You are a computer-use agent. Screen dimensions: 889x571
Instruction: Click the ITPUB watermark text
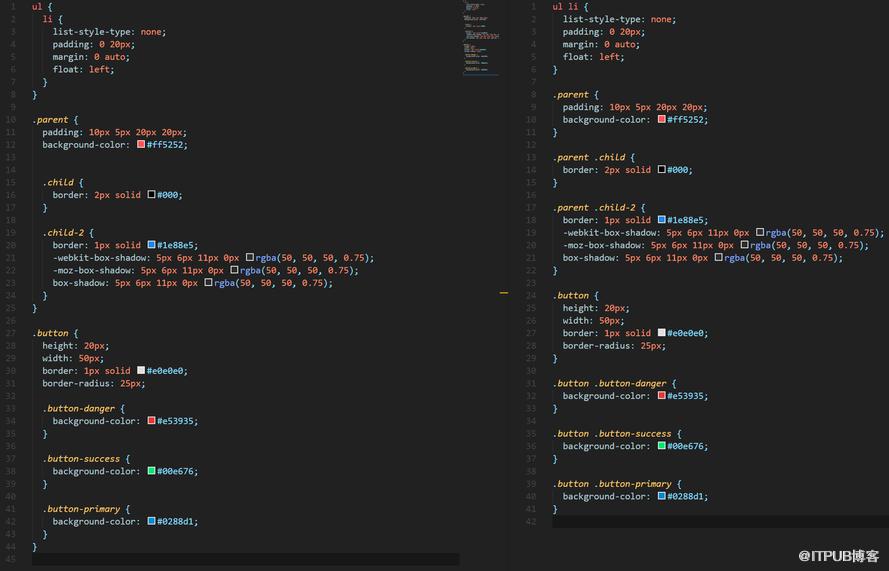(x=839, y=556)
